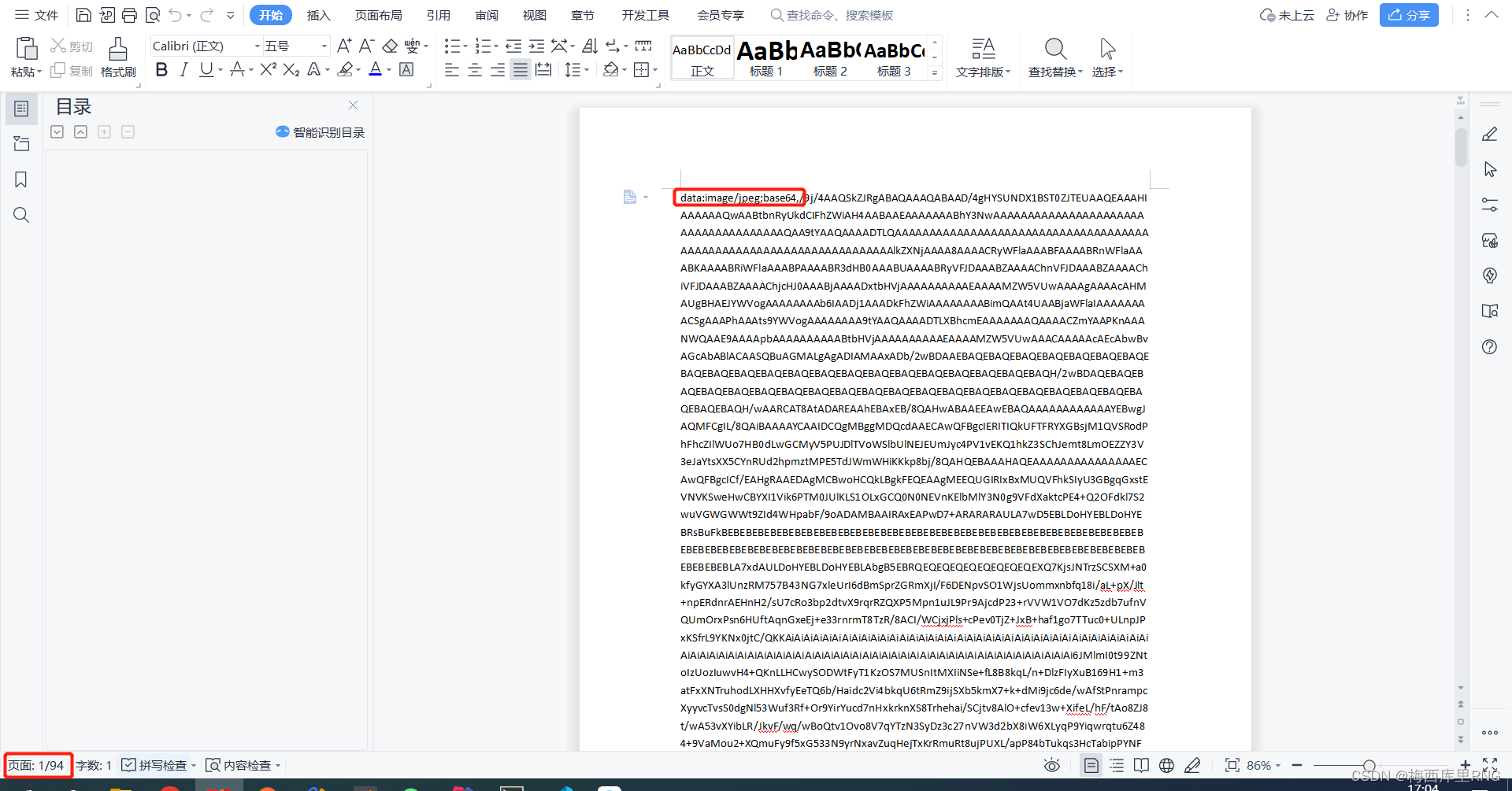Toggle Bold formatting
Image resolution: width=1512 pixels, height=791 pixels.
161,70
